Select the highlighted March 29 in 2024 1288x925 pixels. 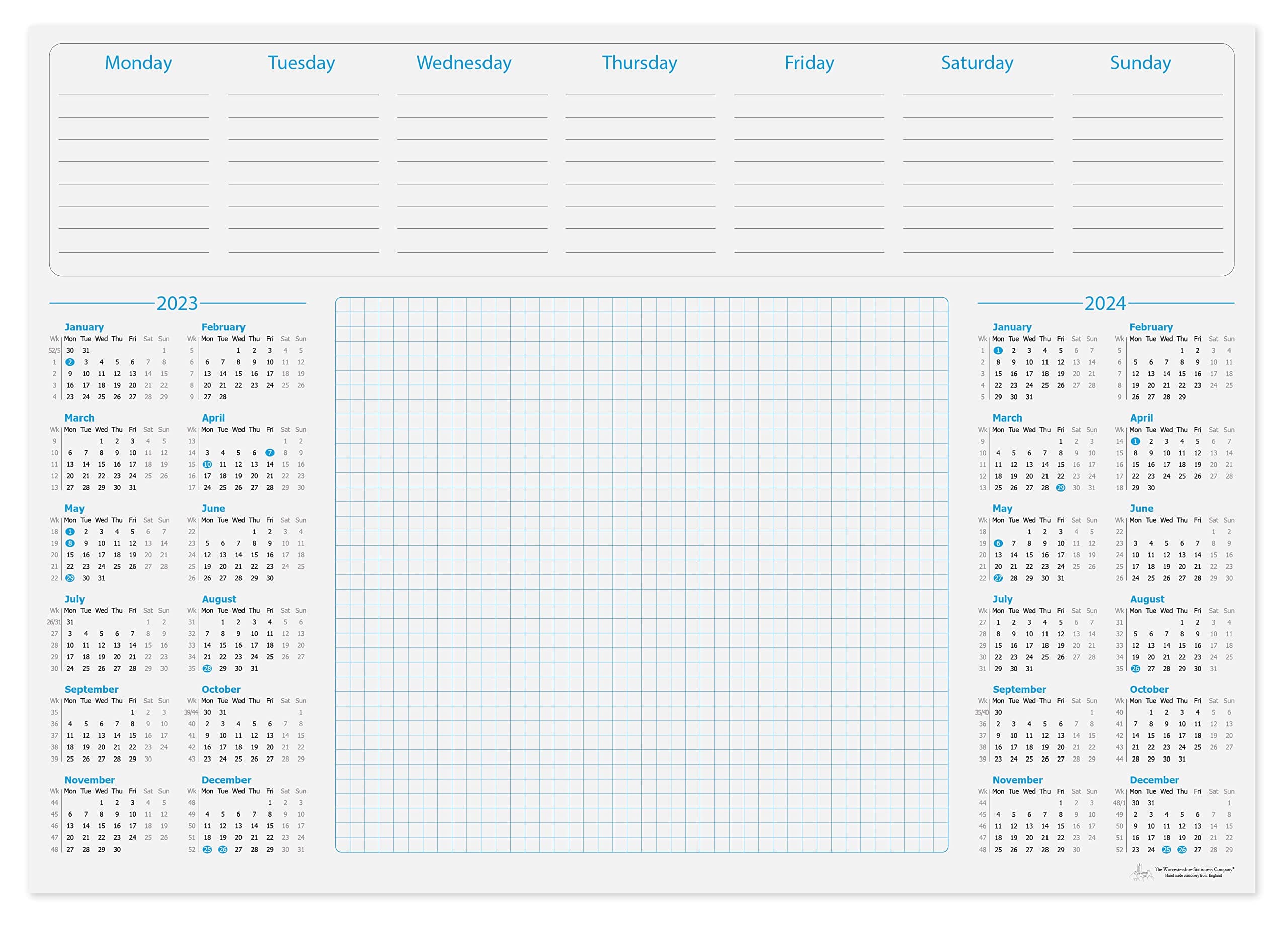tap(1060, 488)
